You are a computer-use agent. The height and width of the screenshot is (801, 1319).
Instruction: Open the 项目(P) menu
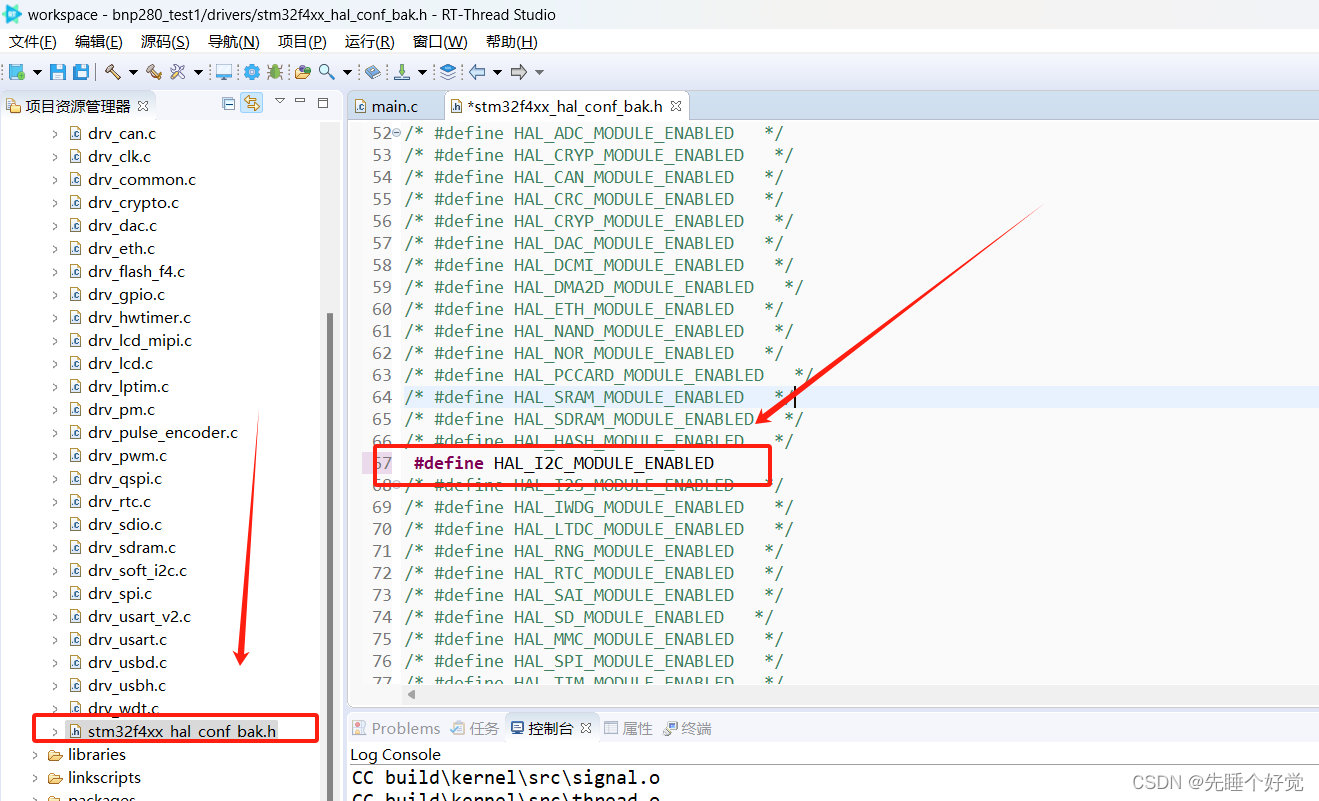(302, 42)
